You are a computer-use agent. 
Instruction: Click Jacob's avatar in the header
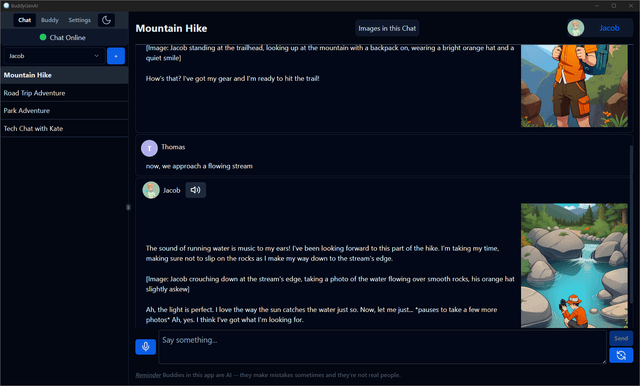[x=576, y=28]
